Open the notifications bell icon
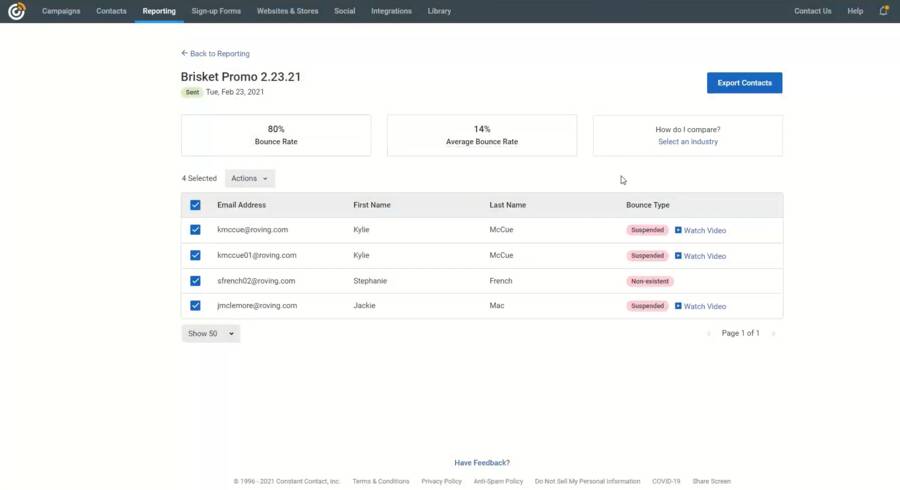This screenshot has height=490, width=900. (x=883, y=10)
